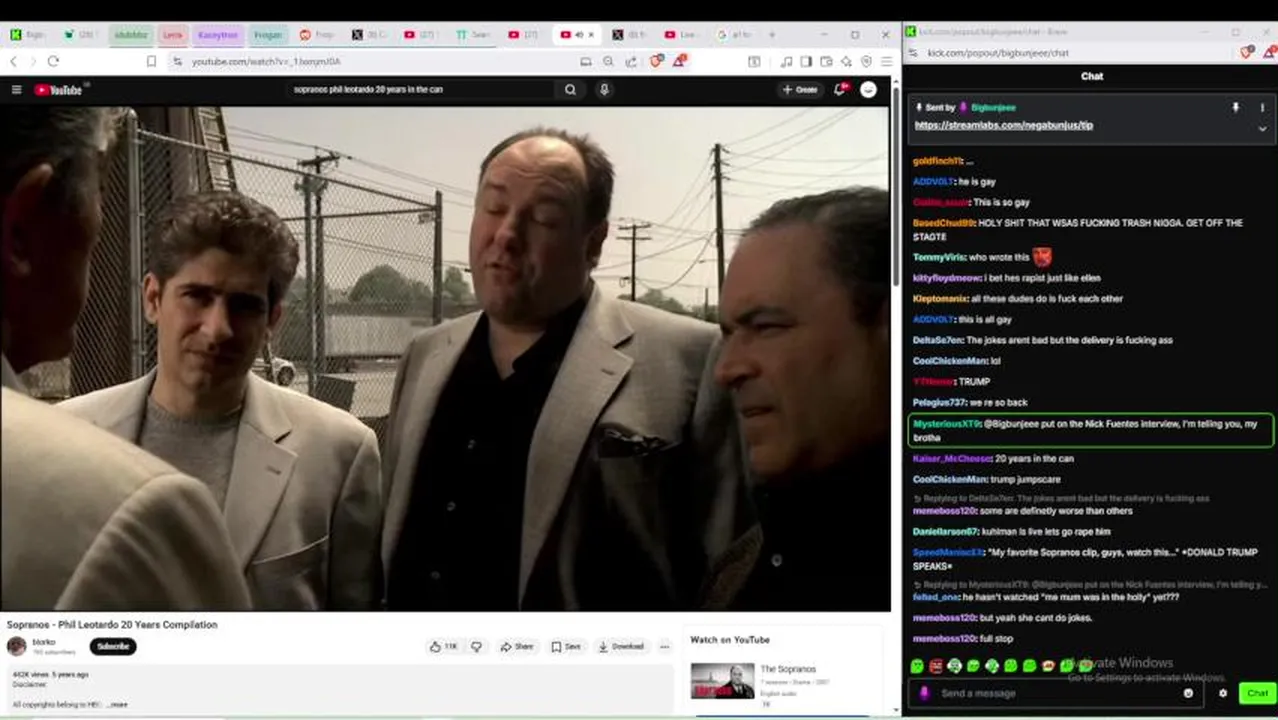Bookmark page icon in YouTube browser
The height and width of the screenshot is (720, 1278).
click(x=151, y=61)
